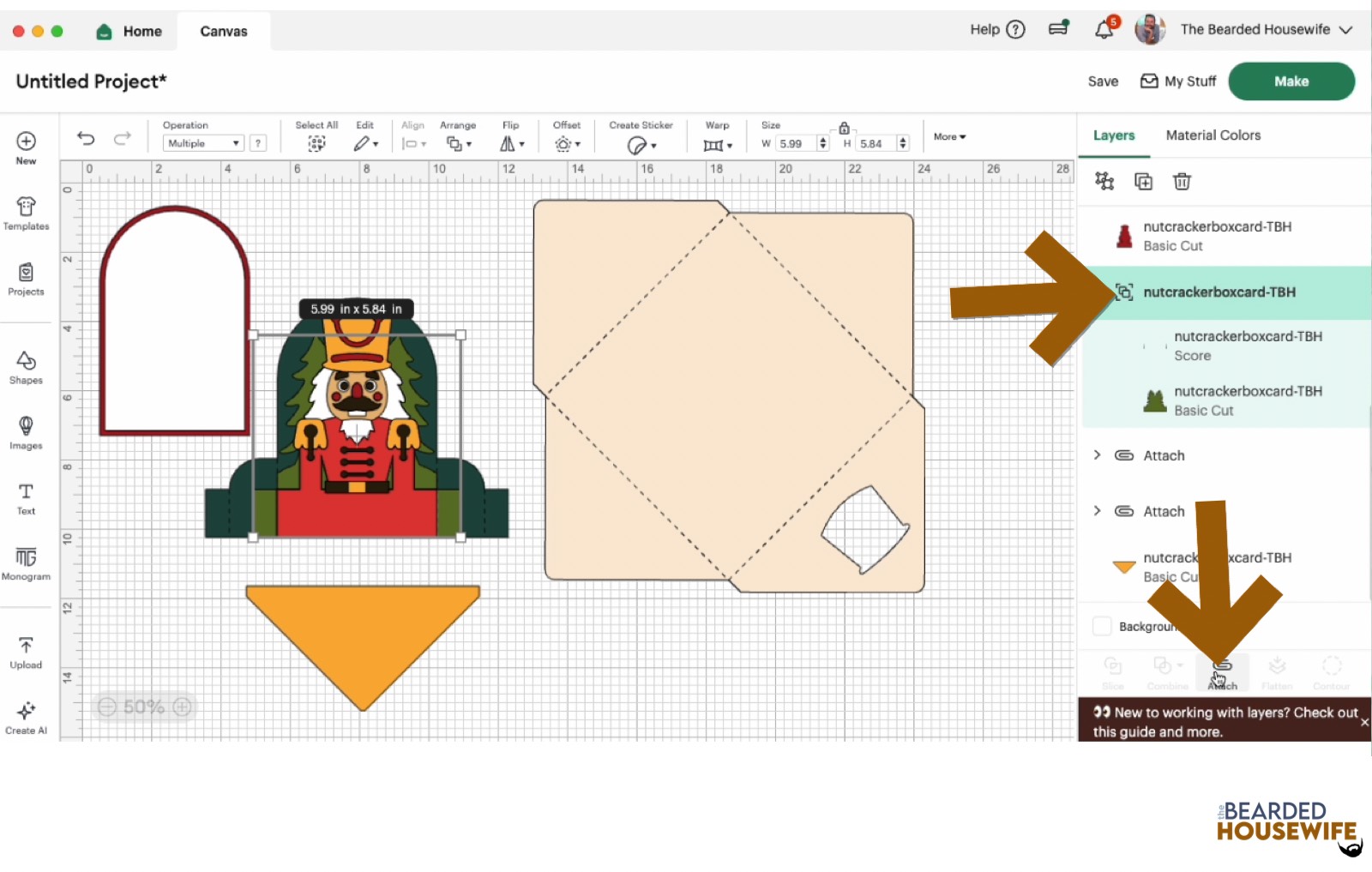Toggle the Background layer checkbox
Image resolution: width=1372 pixels, height=872 pixels.
[1102, 626]
